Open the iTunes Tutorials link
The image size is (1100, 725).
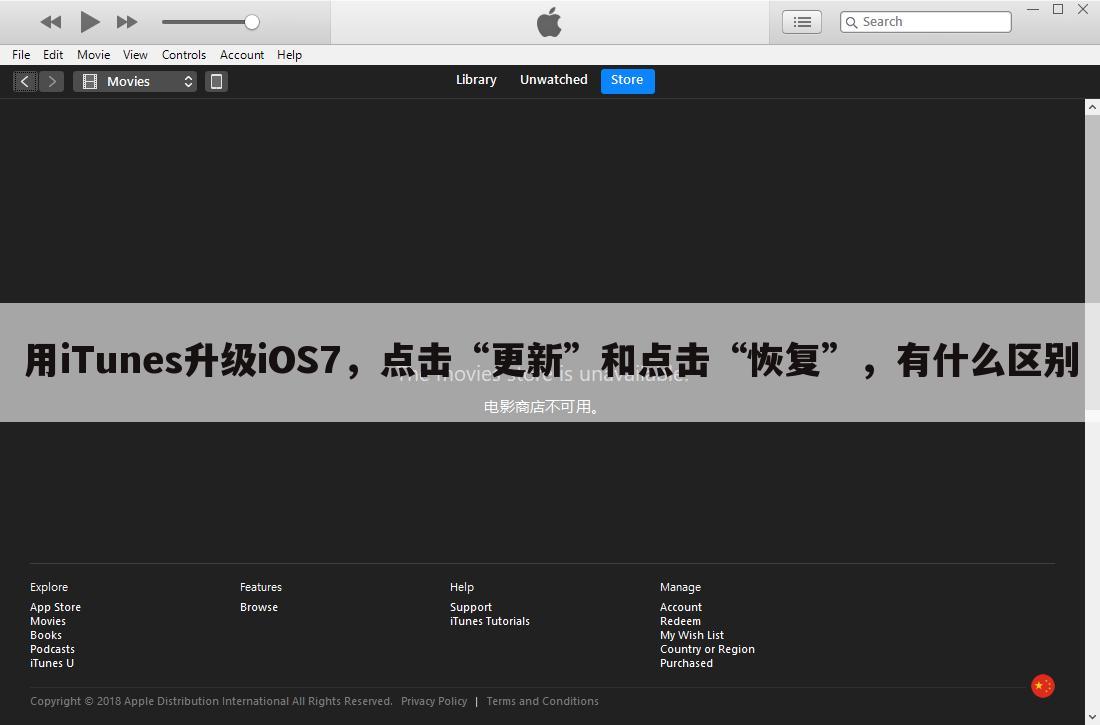pos(490,621)
